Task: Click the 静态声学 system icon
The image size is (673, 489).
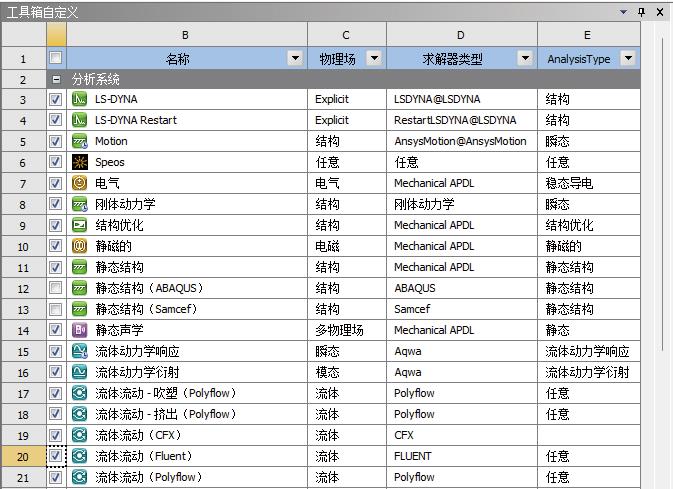Action: coord(79,330)
